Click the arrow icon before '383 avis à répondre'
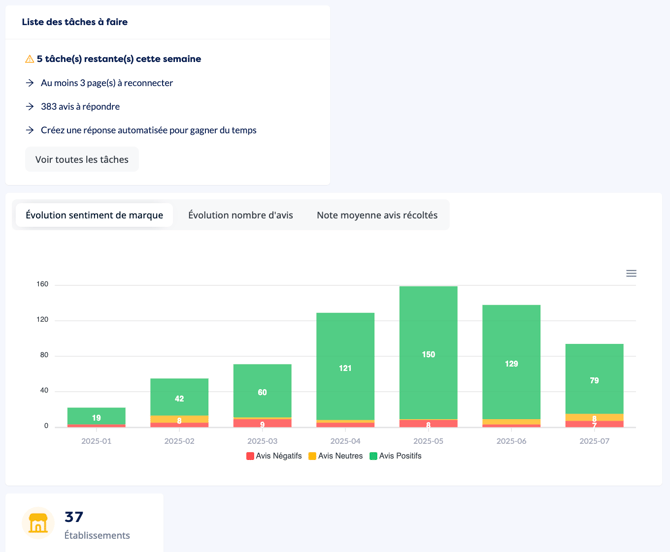Image resolution: width=670 pixels, height=552 pixels. point(29,106)
